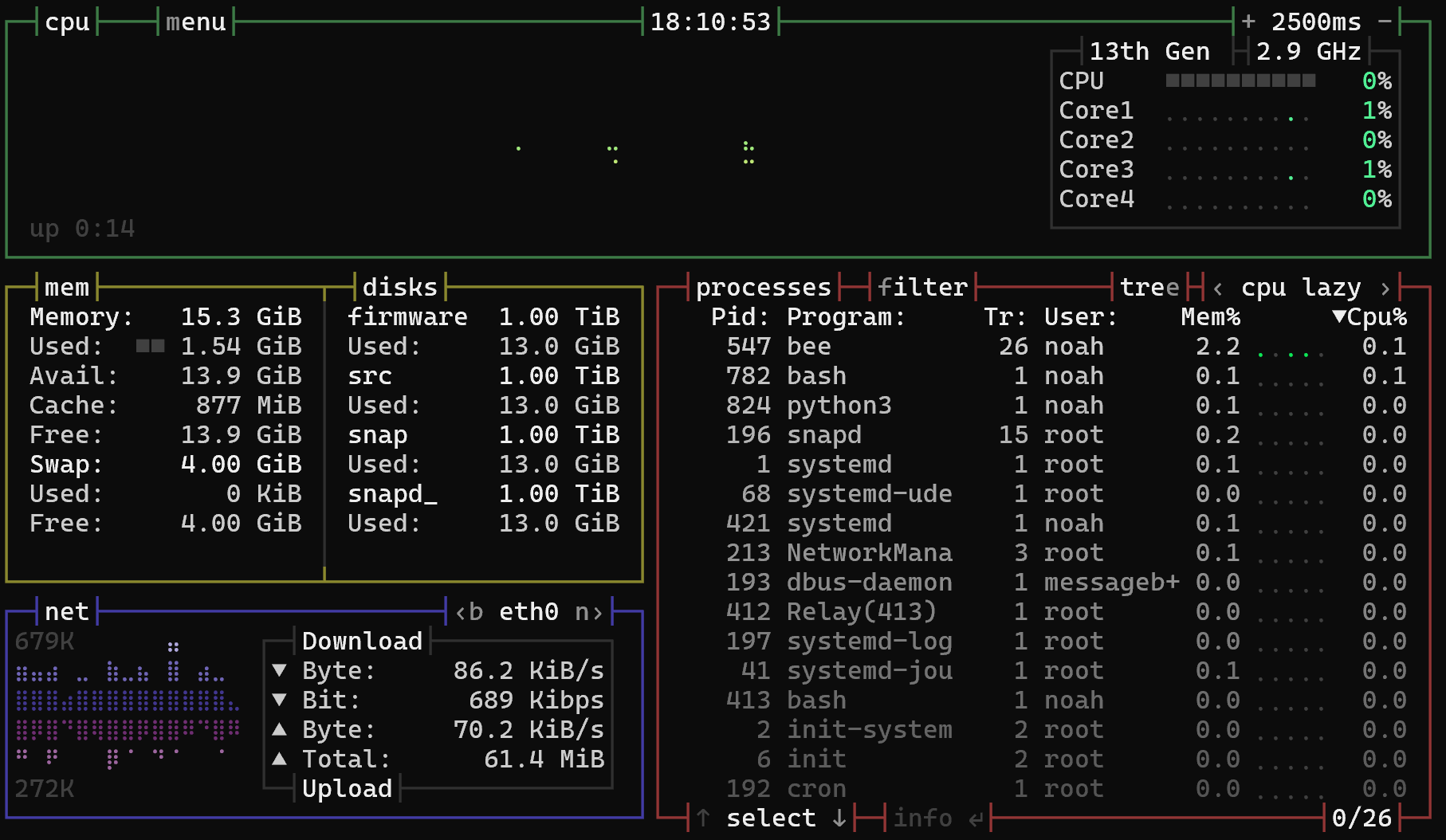Switch to next network interface with n>
1446x840 pixels.
click(588, 611)
